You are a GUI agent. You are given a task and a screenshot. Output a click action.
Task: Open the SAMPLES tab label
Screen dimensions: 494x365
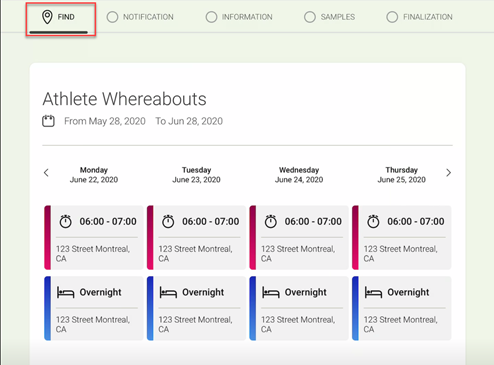338,17
